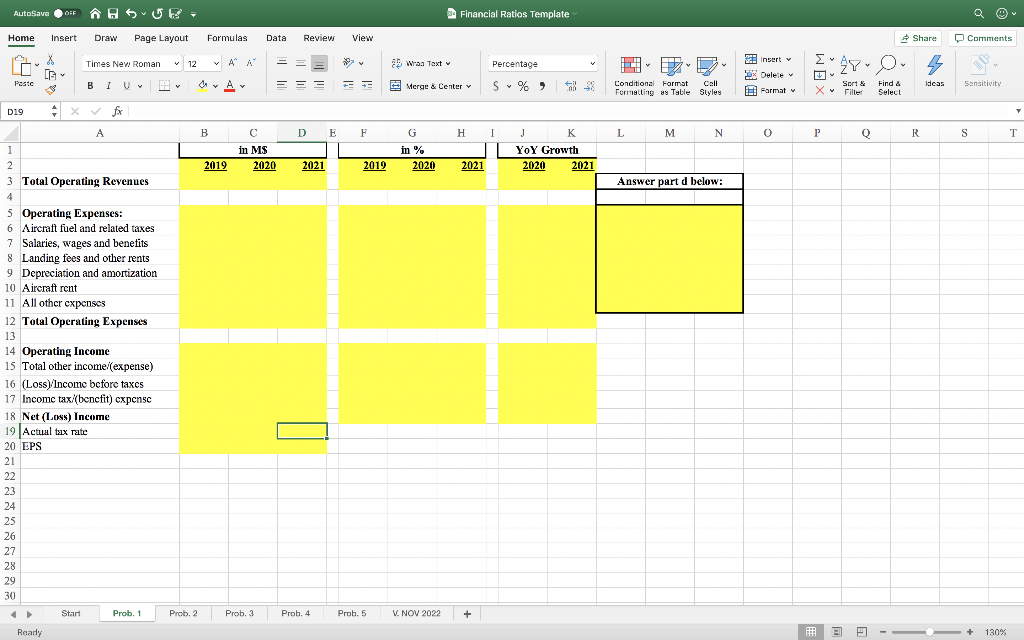
Task: Toggle the AutoSave switch
Action: coord(67,13)
